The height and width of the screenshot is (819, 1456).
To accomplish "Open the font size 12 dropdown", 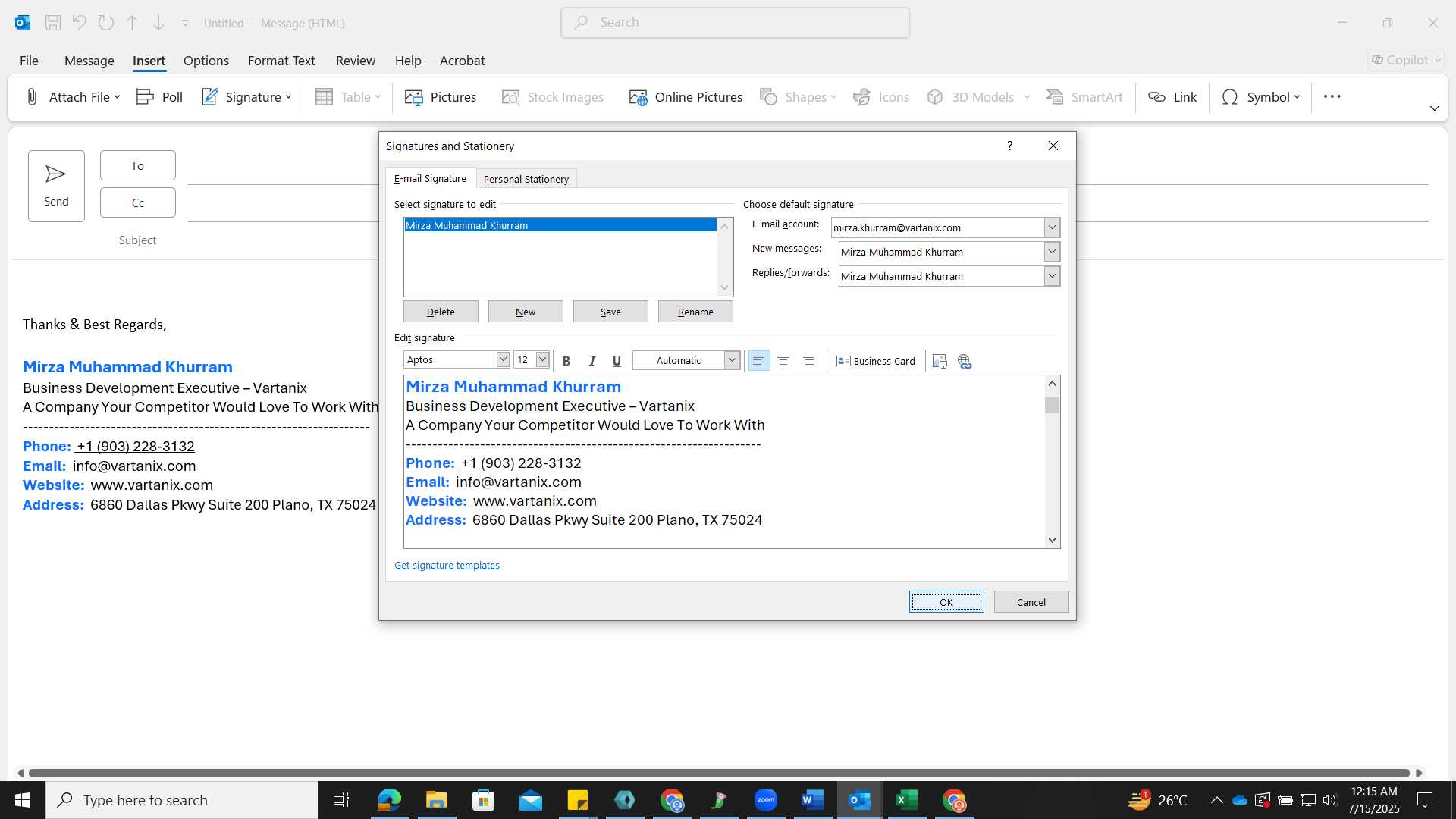I will [x=542, y=359].
